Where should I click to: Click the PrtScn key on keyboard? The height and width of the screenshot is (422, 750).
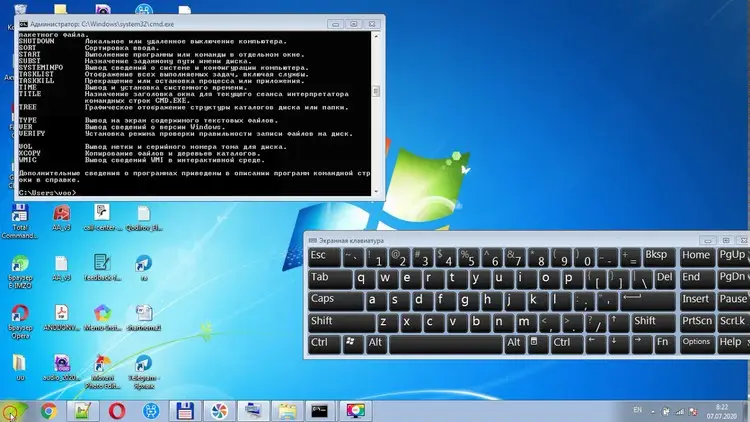[x=696, y=323]
